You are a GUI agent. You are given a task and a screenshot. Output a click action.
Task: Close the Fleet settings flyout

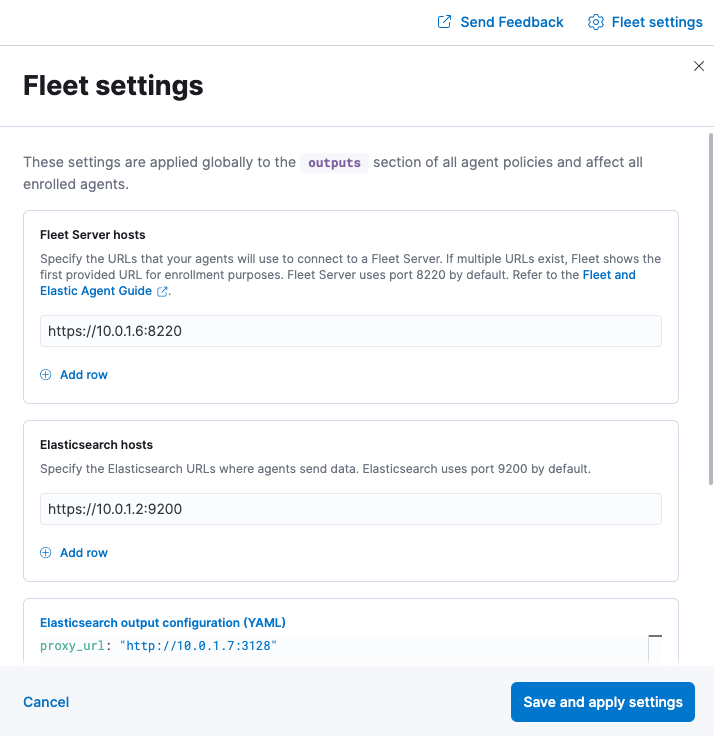(x=699, y=66)
